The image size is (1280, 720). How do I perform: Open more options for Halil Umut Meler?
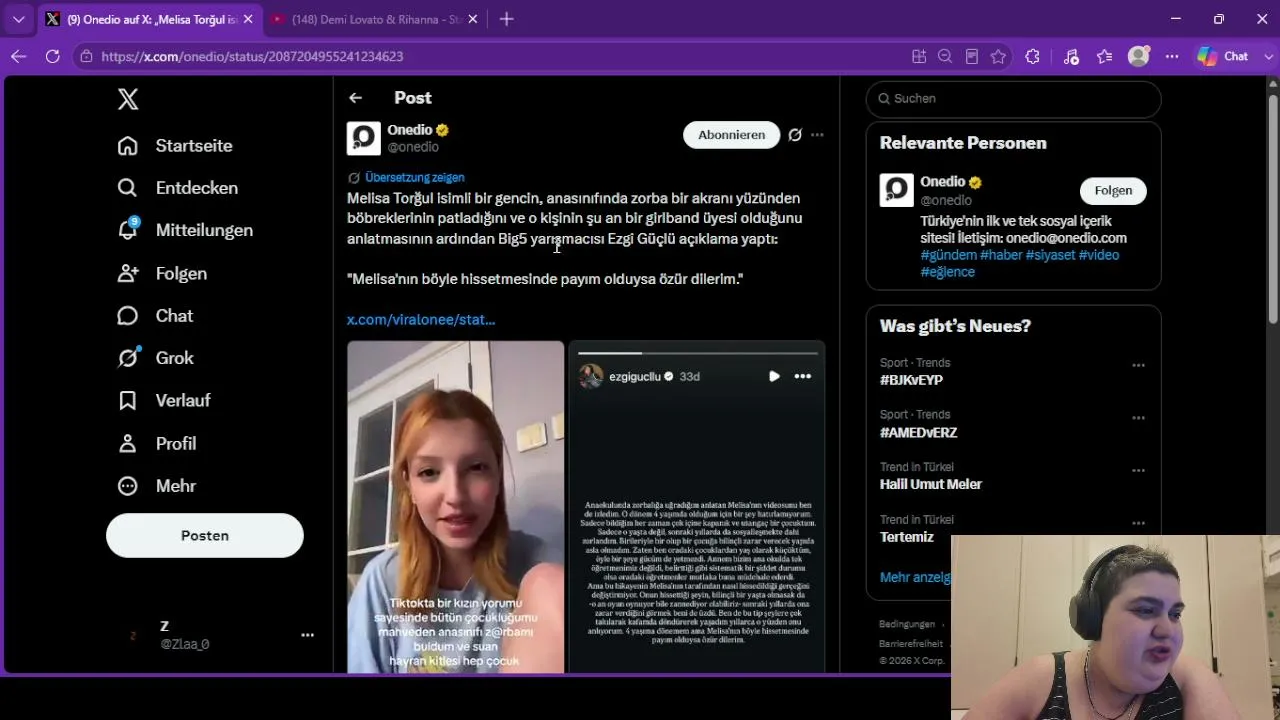click(x=1138, y=470)
